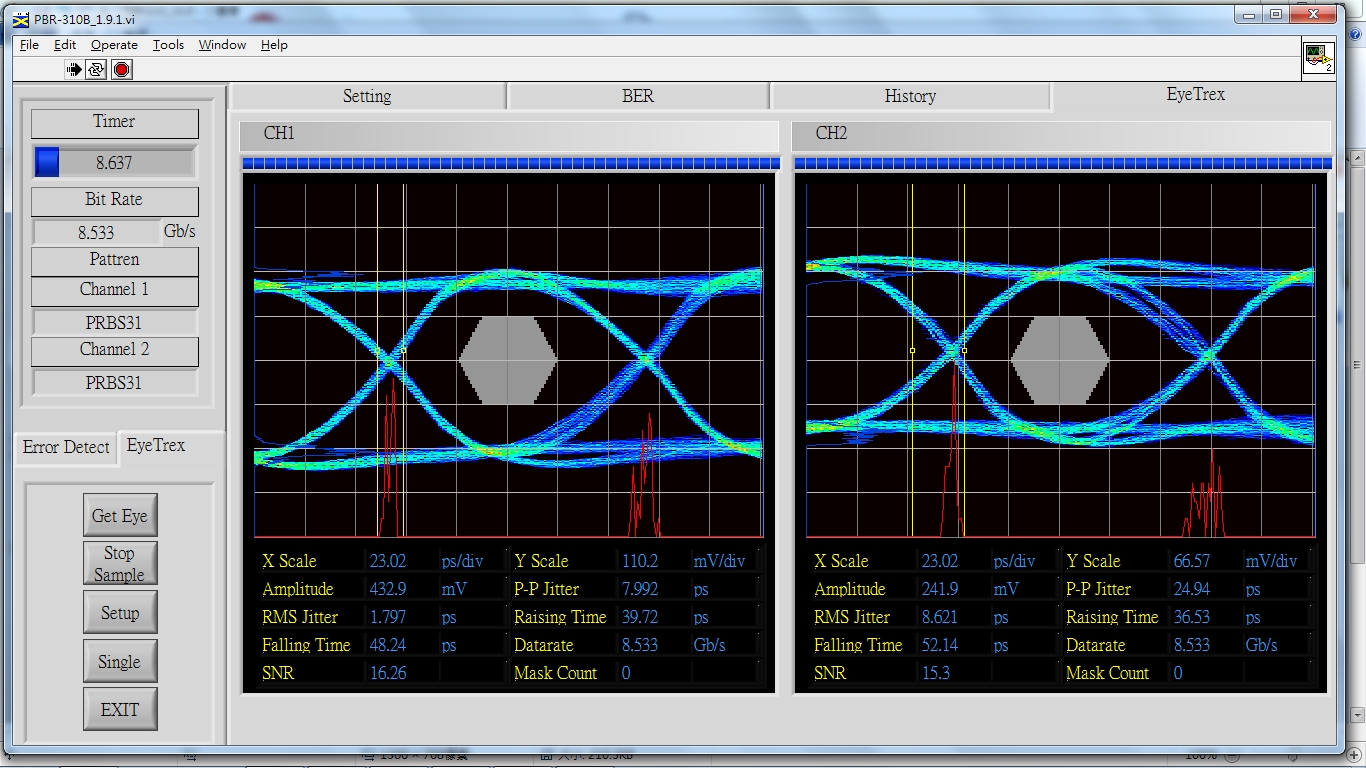This screenshot has width=1366, height=768.
Task: Click the Single button
Action: (x=119, y=662)
